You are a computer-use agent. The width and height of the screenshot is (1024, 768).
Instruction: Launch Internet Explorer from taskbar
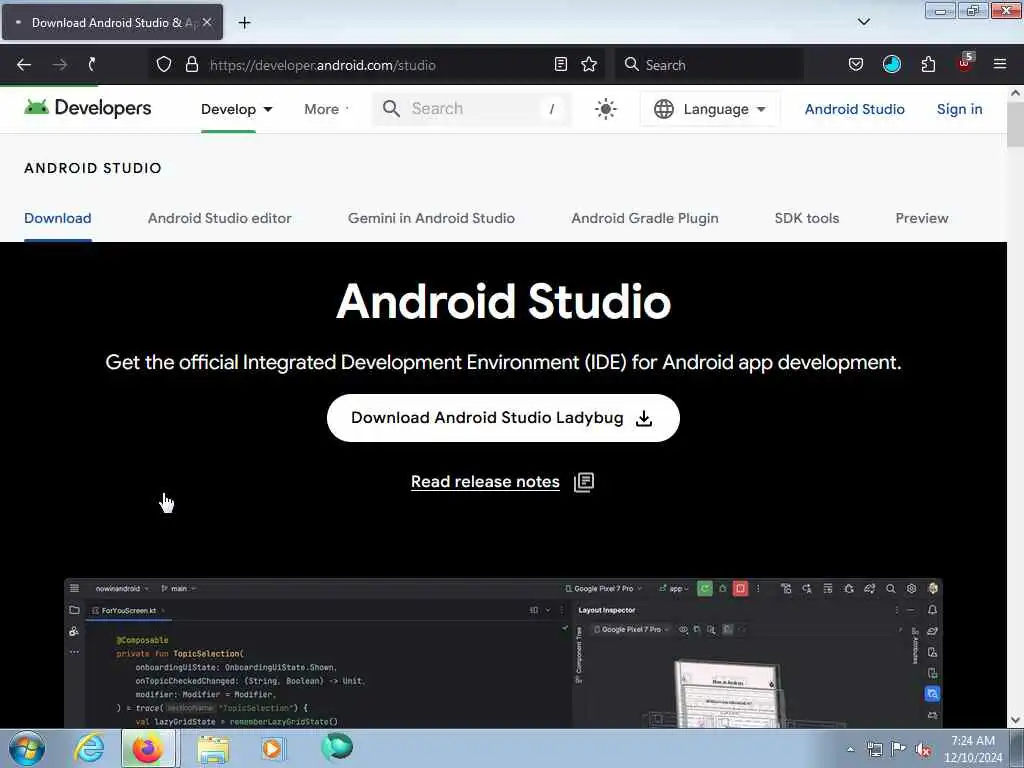pyautogui.click(x=89, y=748)
